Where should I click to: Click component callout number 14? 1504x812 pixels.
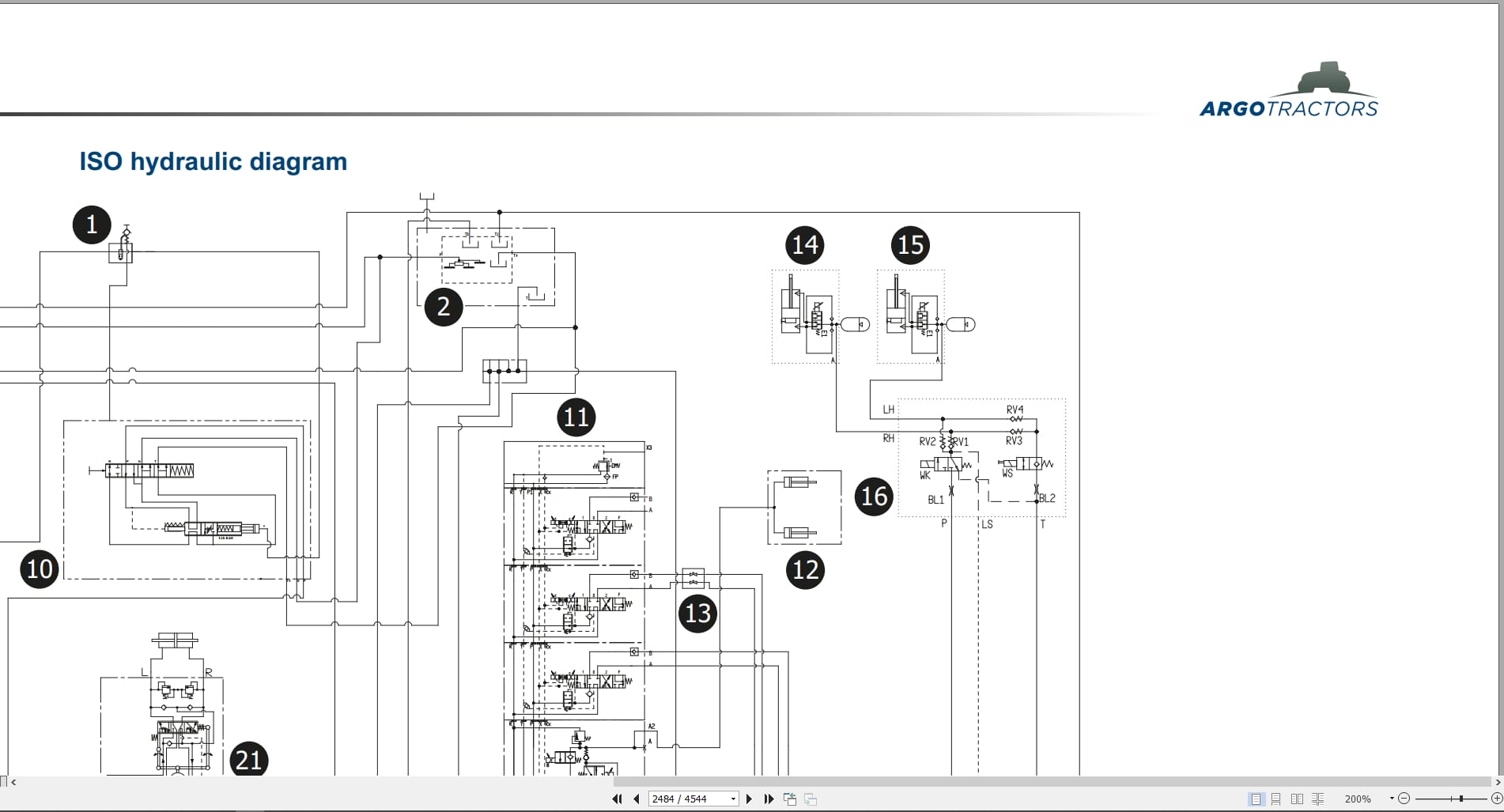pyautogui.click(x=805, y=245)
